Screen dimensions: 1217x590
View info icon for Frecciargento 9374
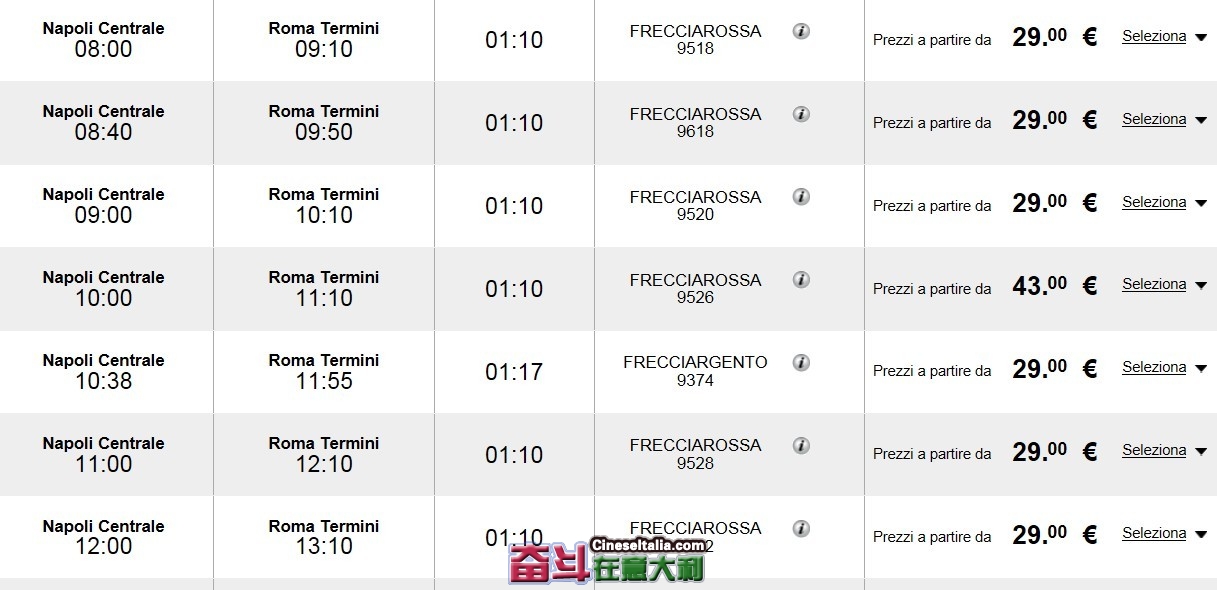[x=801, y=362]
